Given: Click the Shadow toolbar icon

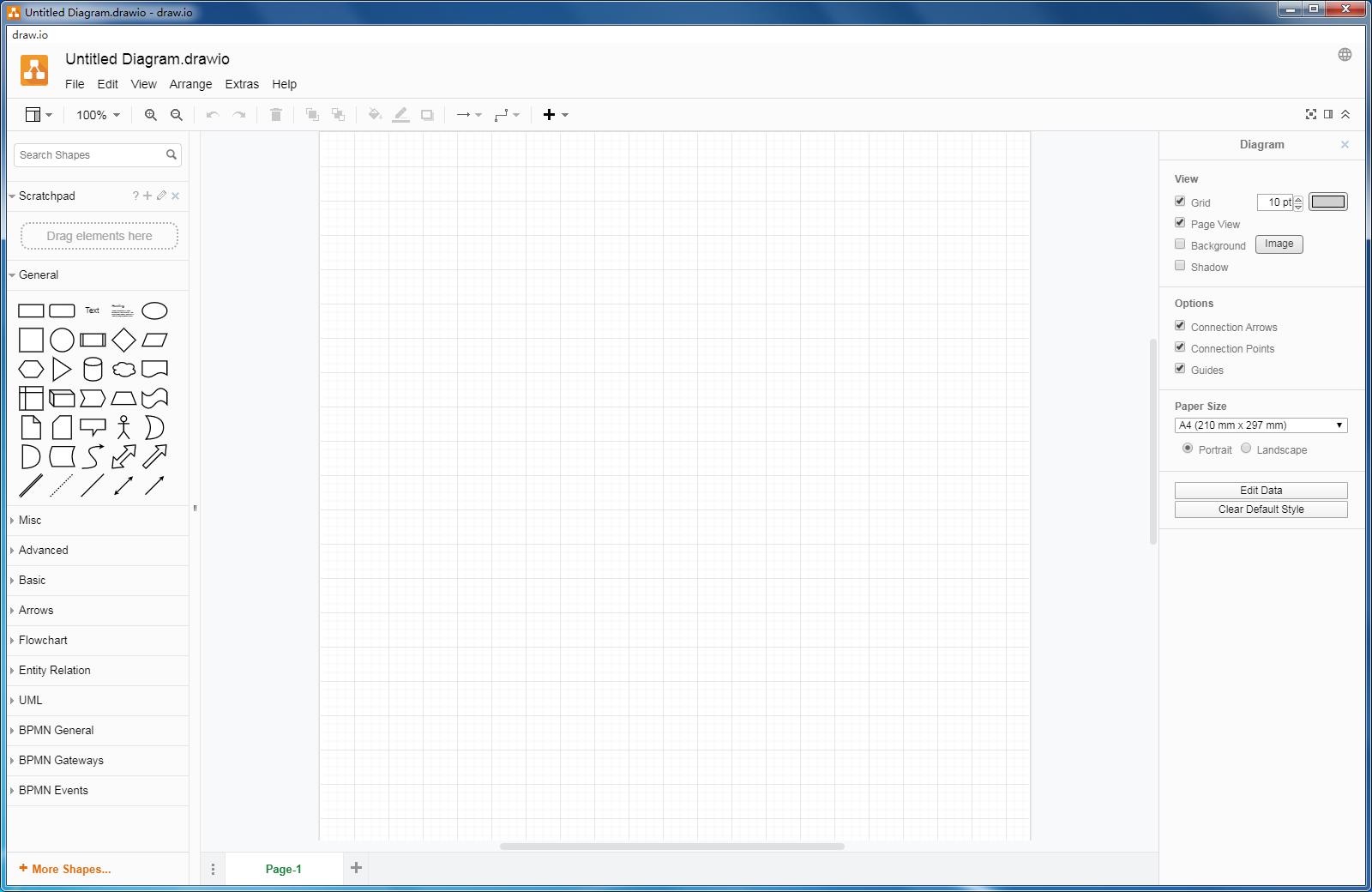Looking at the screenshot, I should (x=427, y=115).
